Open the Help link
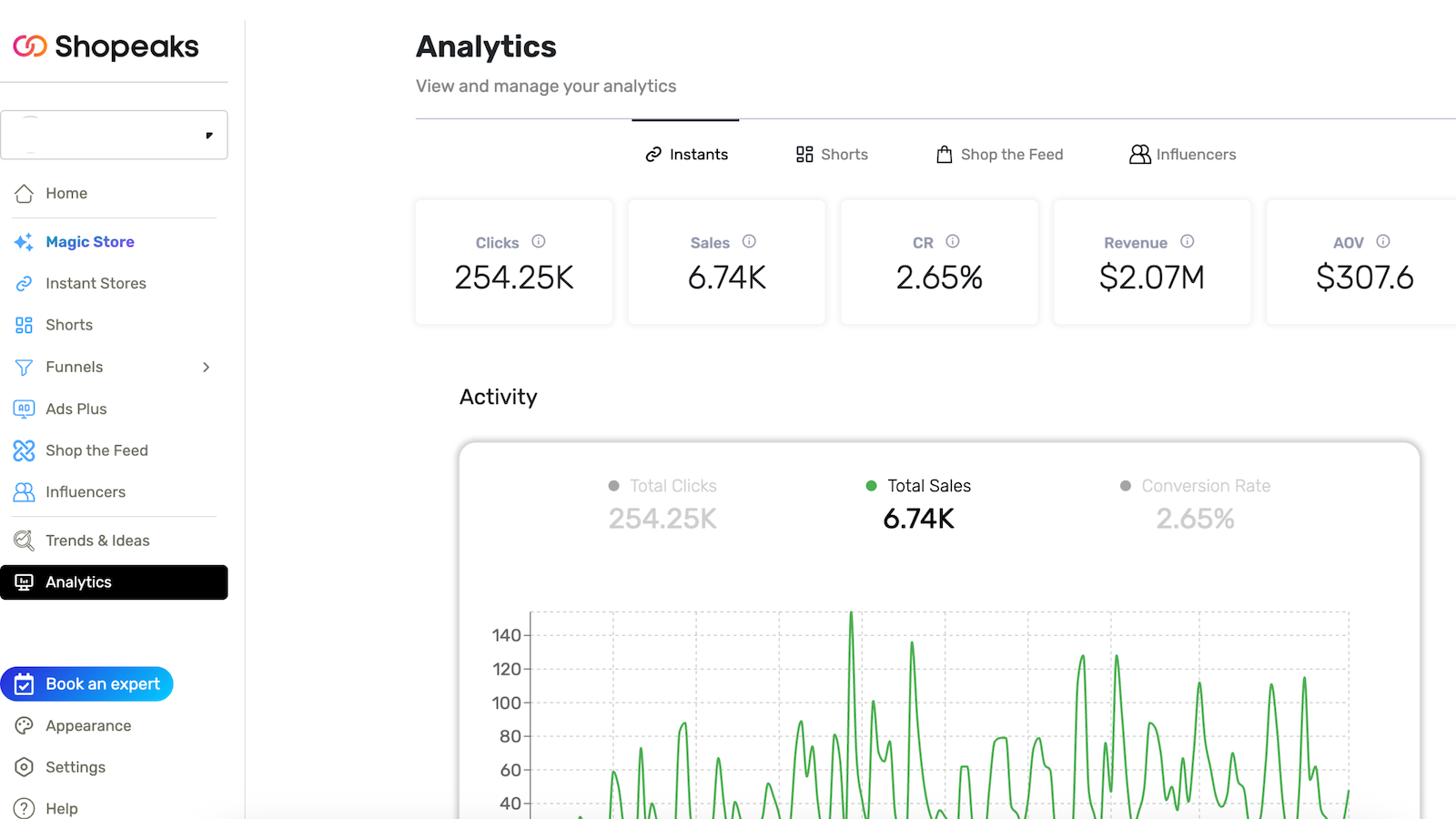1456x819 pixels. point(59,808)
